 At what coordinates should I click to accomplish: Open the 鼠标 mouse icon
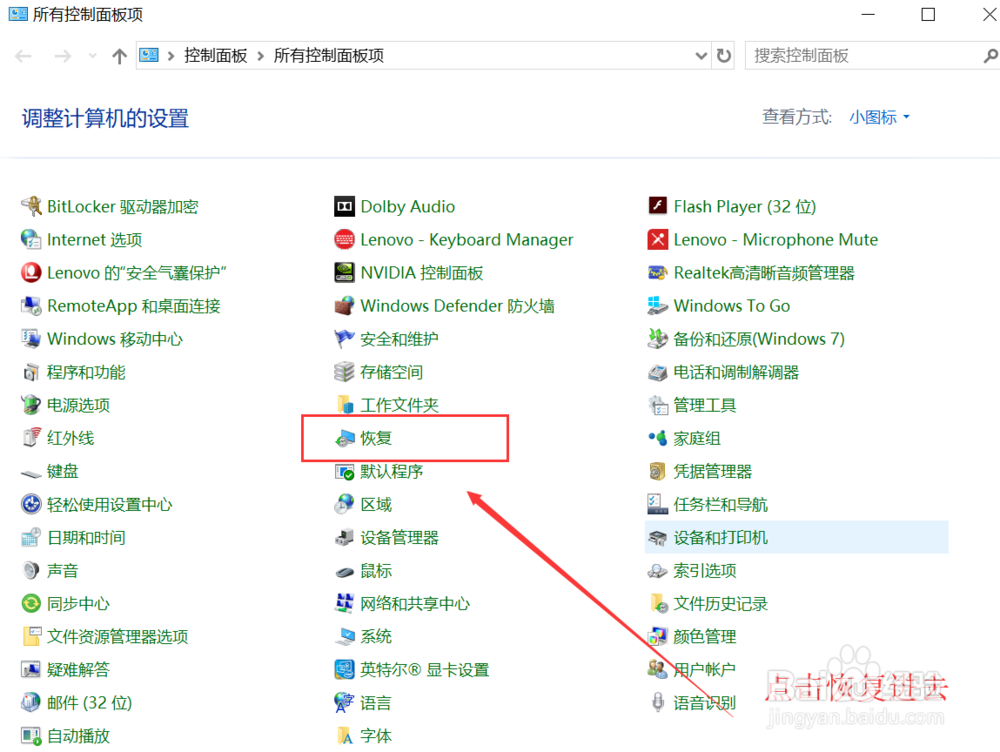click(x=344, y=571)
